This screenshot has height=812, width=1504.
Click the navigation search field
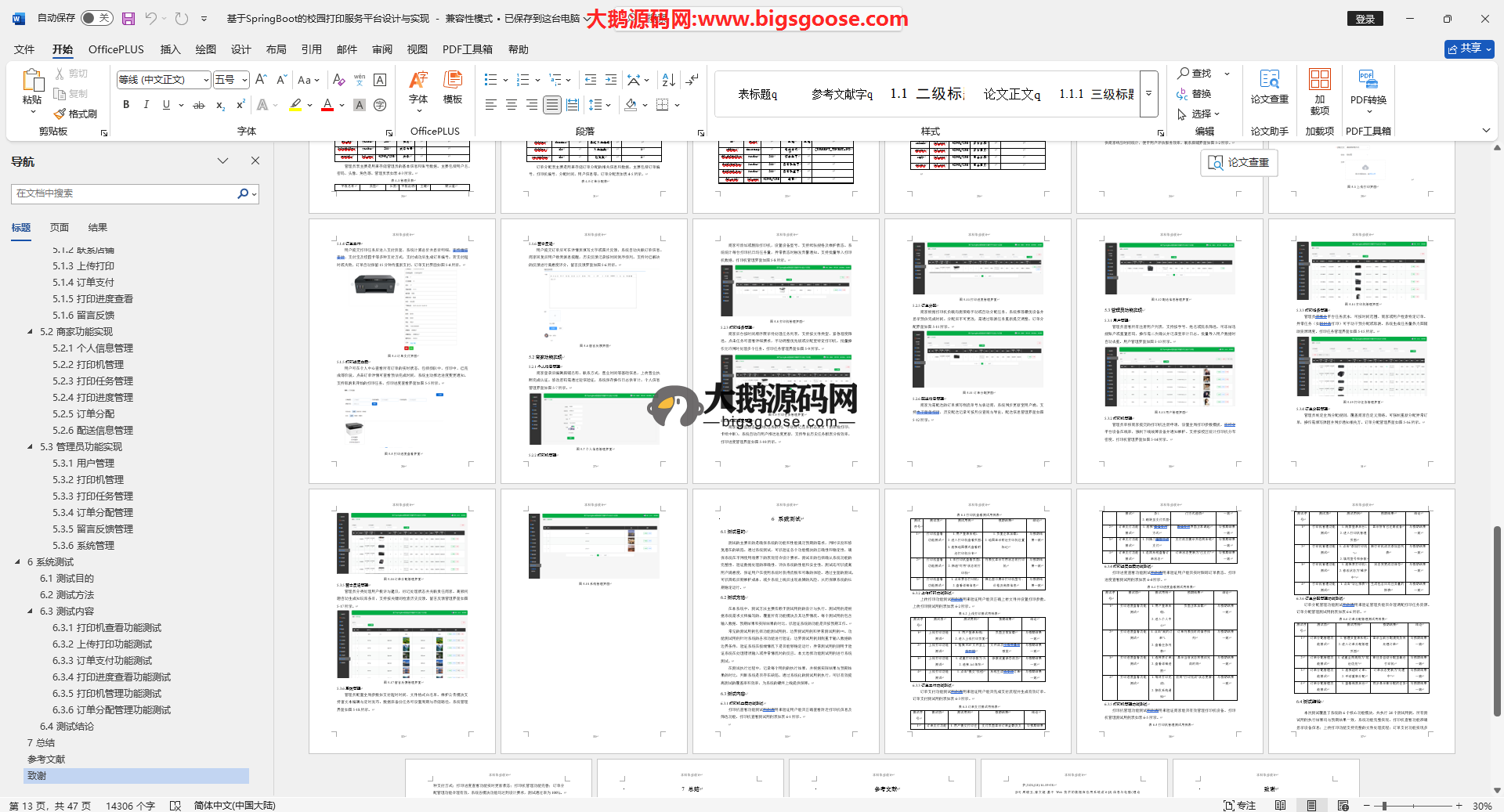(125, 193)
